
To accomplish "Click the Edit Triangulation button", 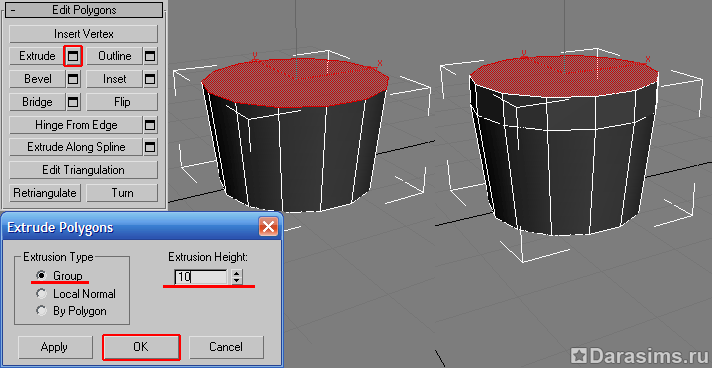I will click(84, 170).
